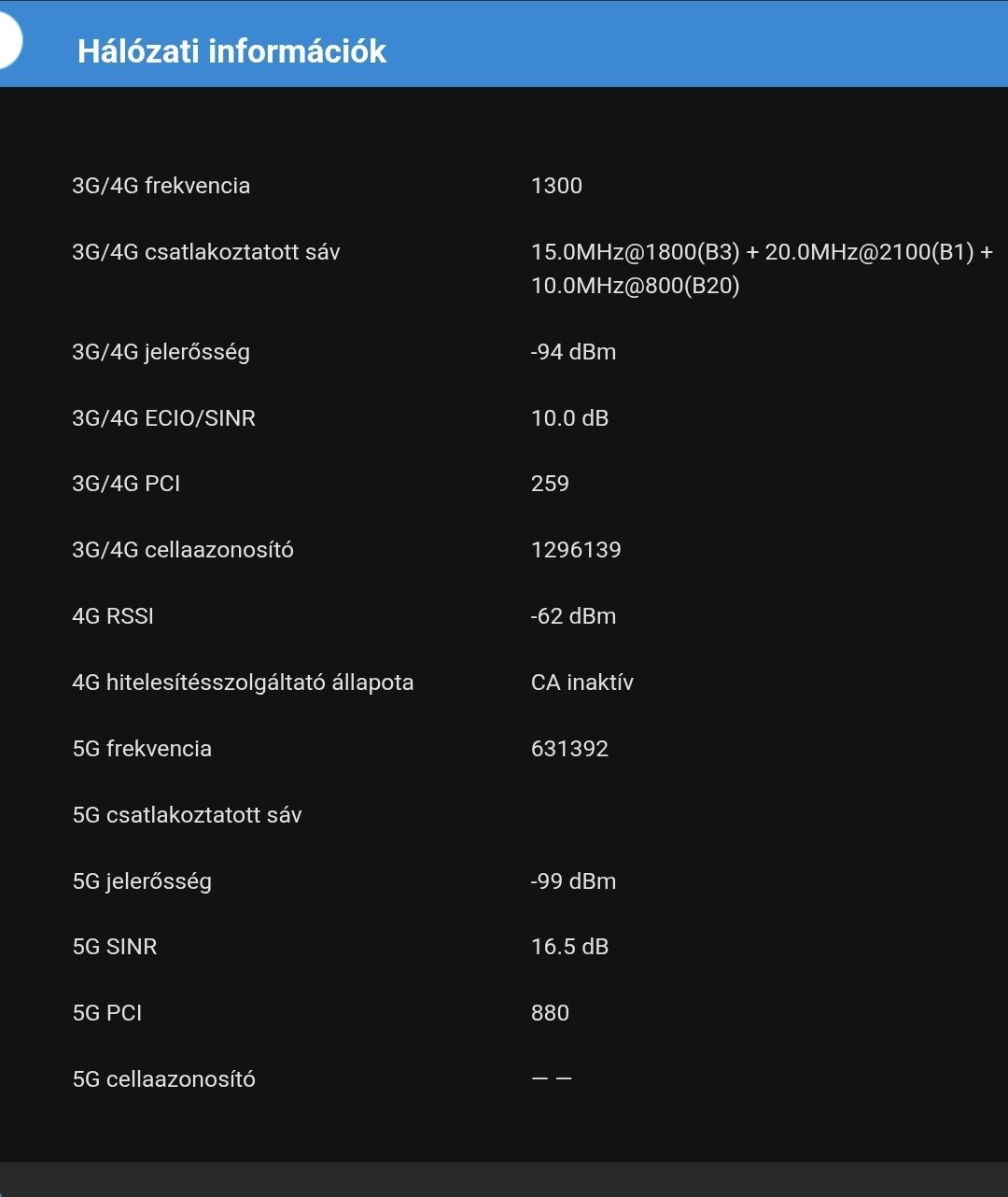Click the -94 dBm signal strength value

pos(573,352)
